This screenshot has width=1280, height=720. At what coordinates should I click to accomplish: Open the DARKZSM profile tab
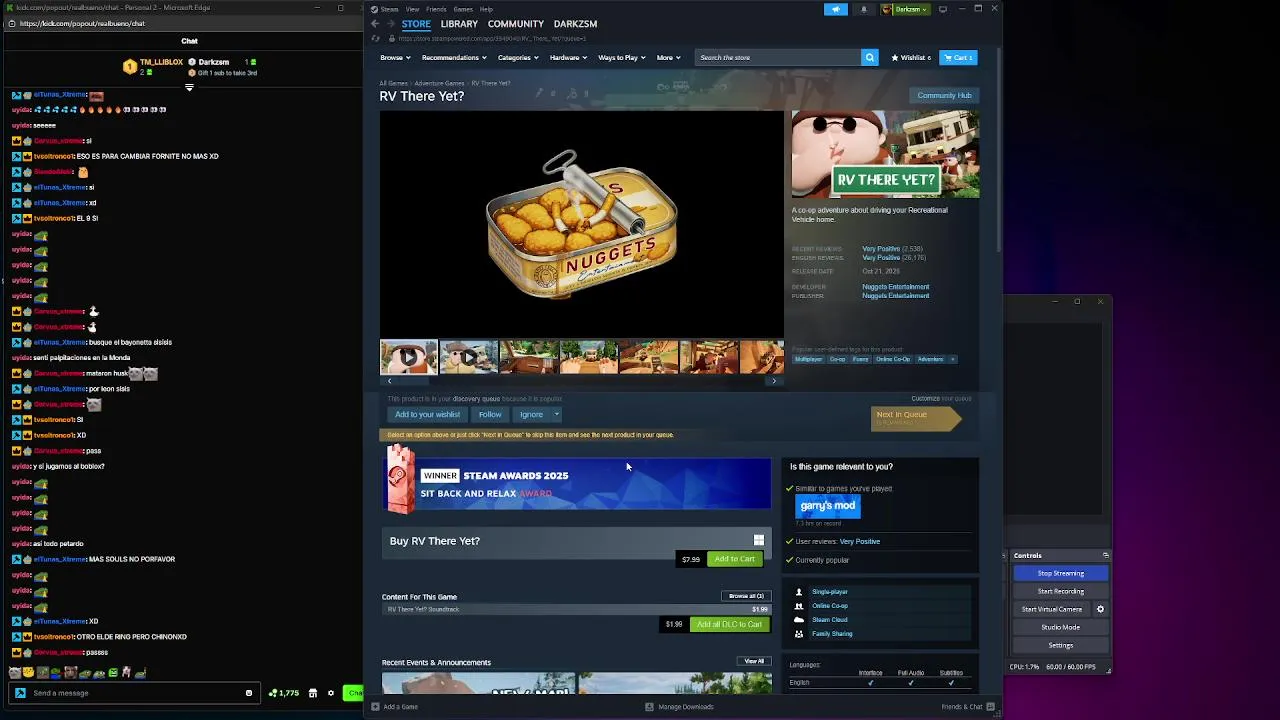575,24
